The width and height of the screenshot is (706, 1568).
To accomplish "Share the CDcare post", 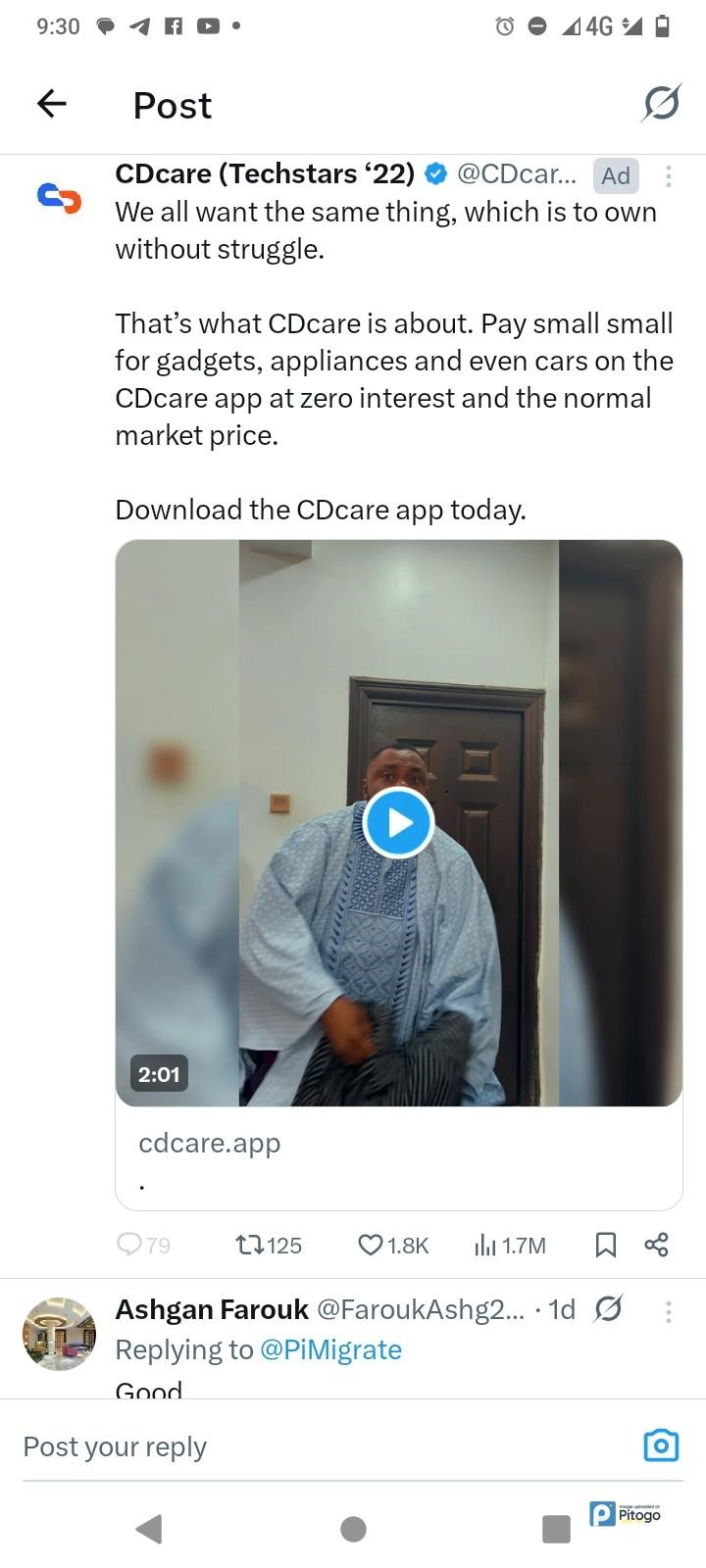I will pos(656,1245).
